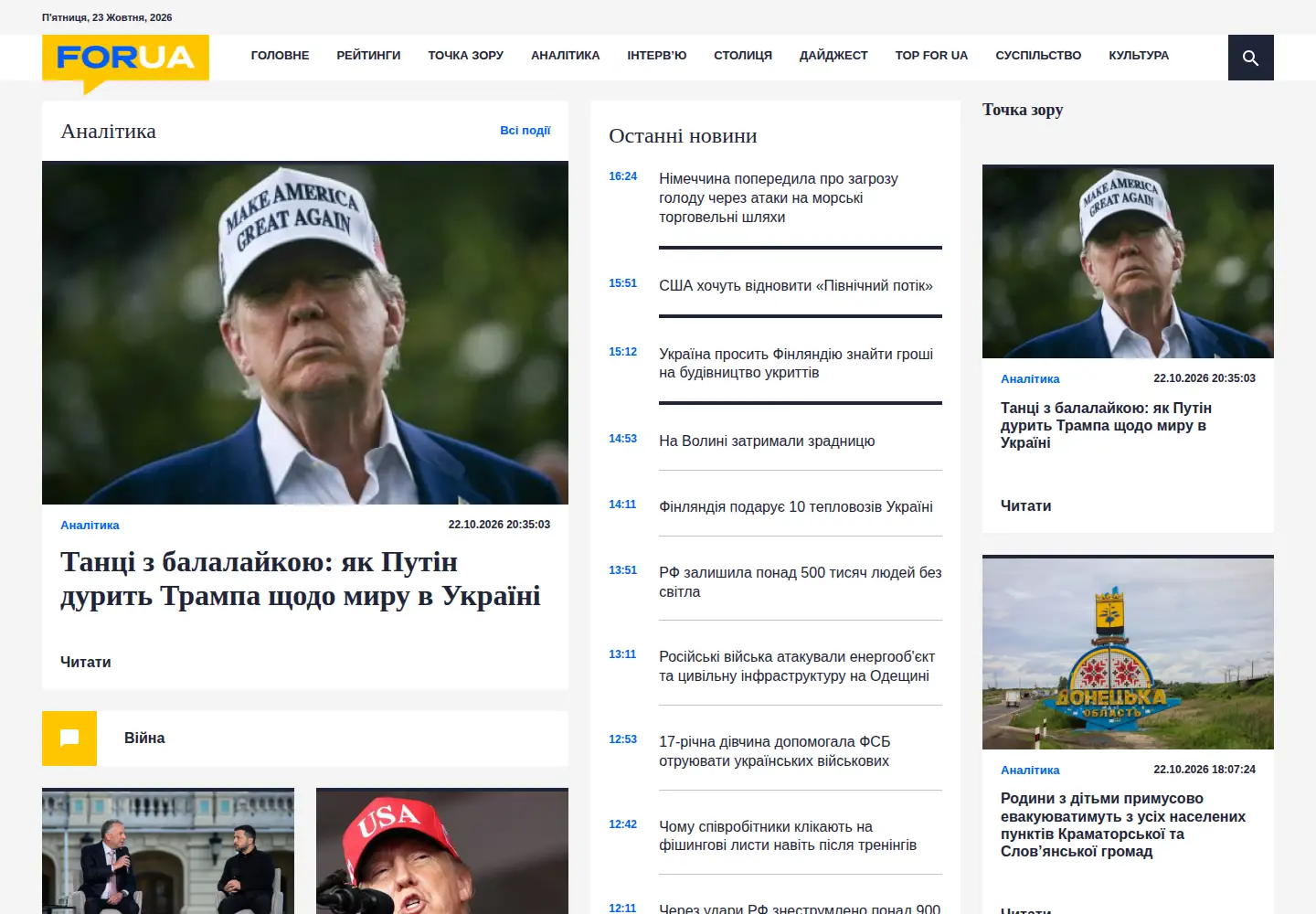
Task: Read news about Німеччина попередила про загрозу голоду
Action: coord(779,198)
